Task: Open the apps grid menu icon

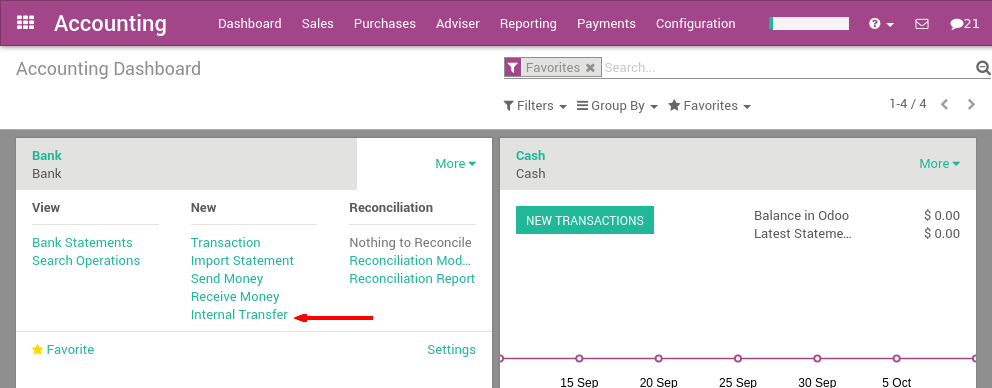Action: [x=25, y=23]
